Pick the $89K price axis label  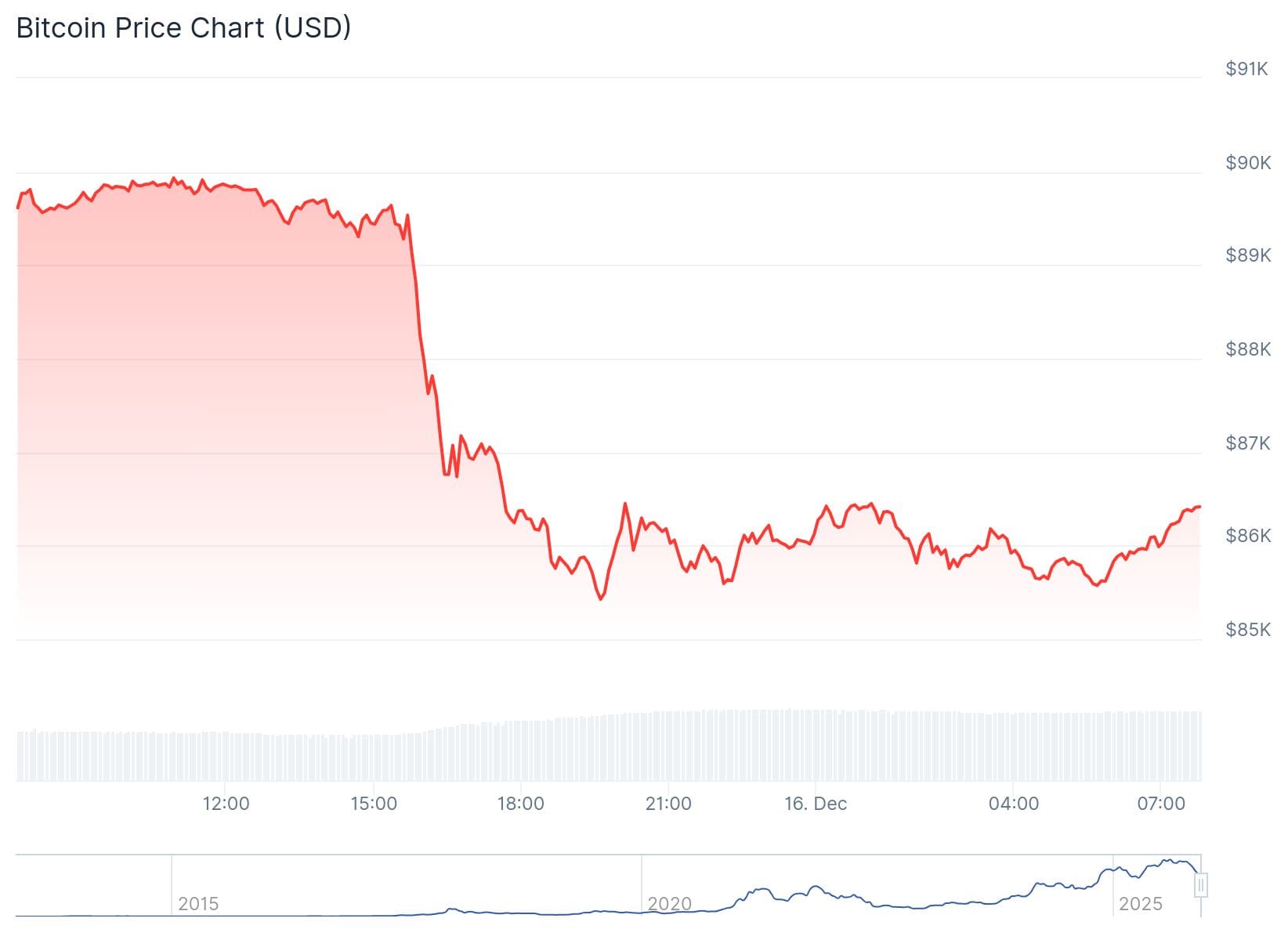point(1248,255)
